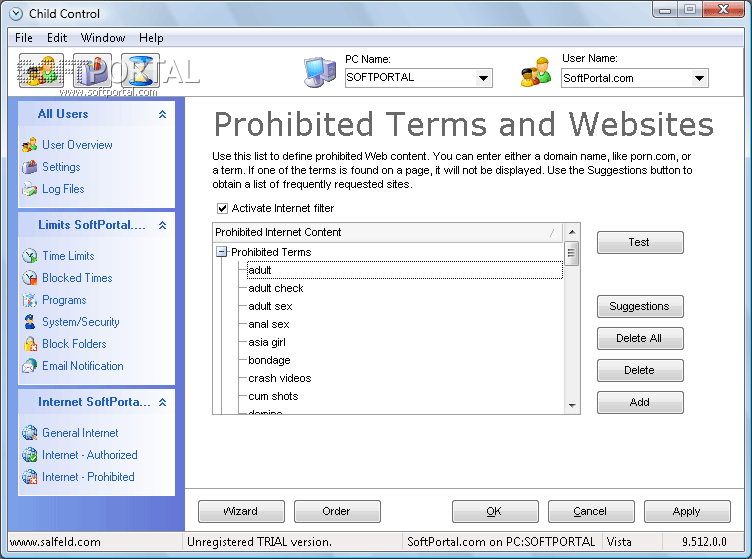
Task: Click version 9.512.0.0 in status bar
Action: coord(705,542)
